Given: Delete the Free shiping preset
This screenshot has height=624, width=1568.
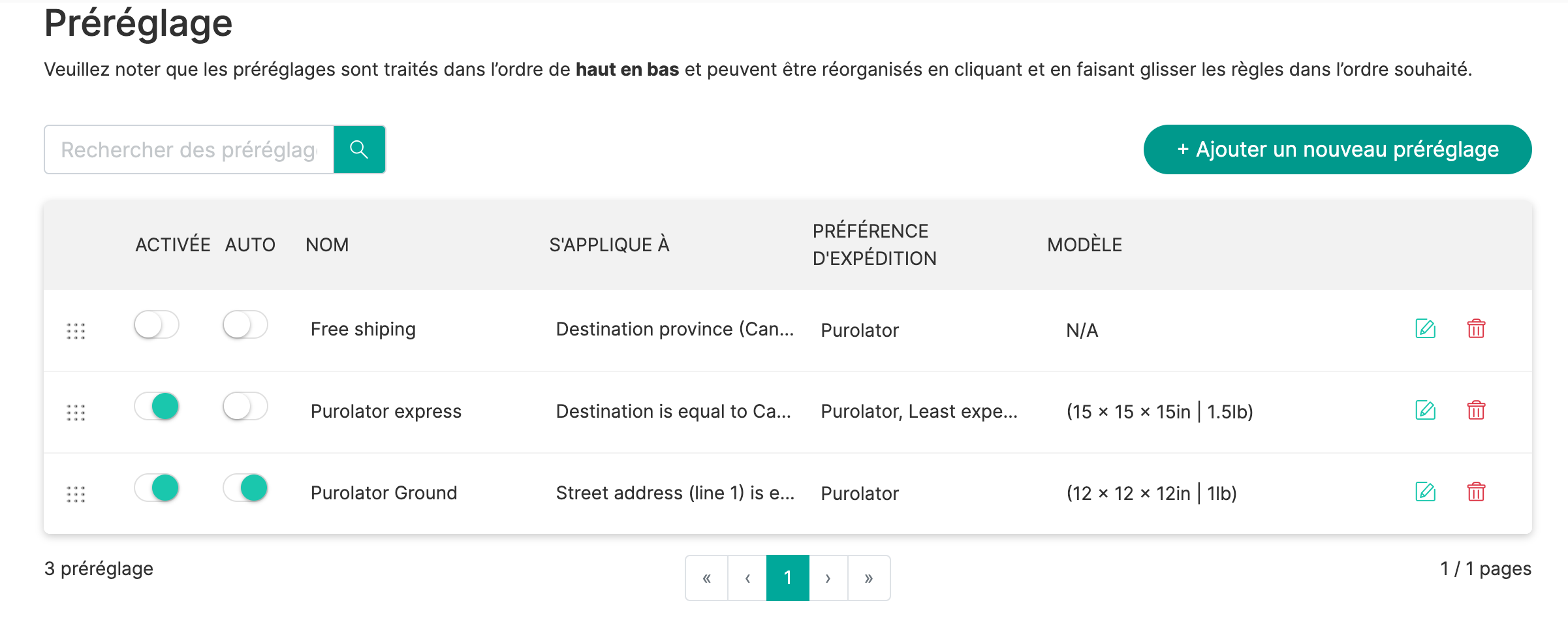Looking at the screenshot, I should (1476, 328).
